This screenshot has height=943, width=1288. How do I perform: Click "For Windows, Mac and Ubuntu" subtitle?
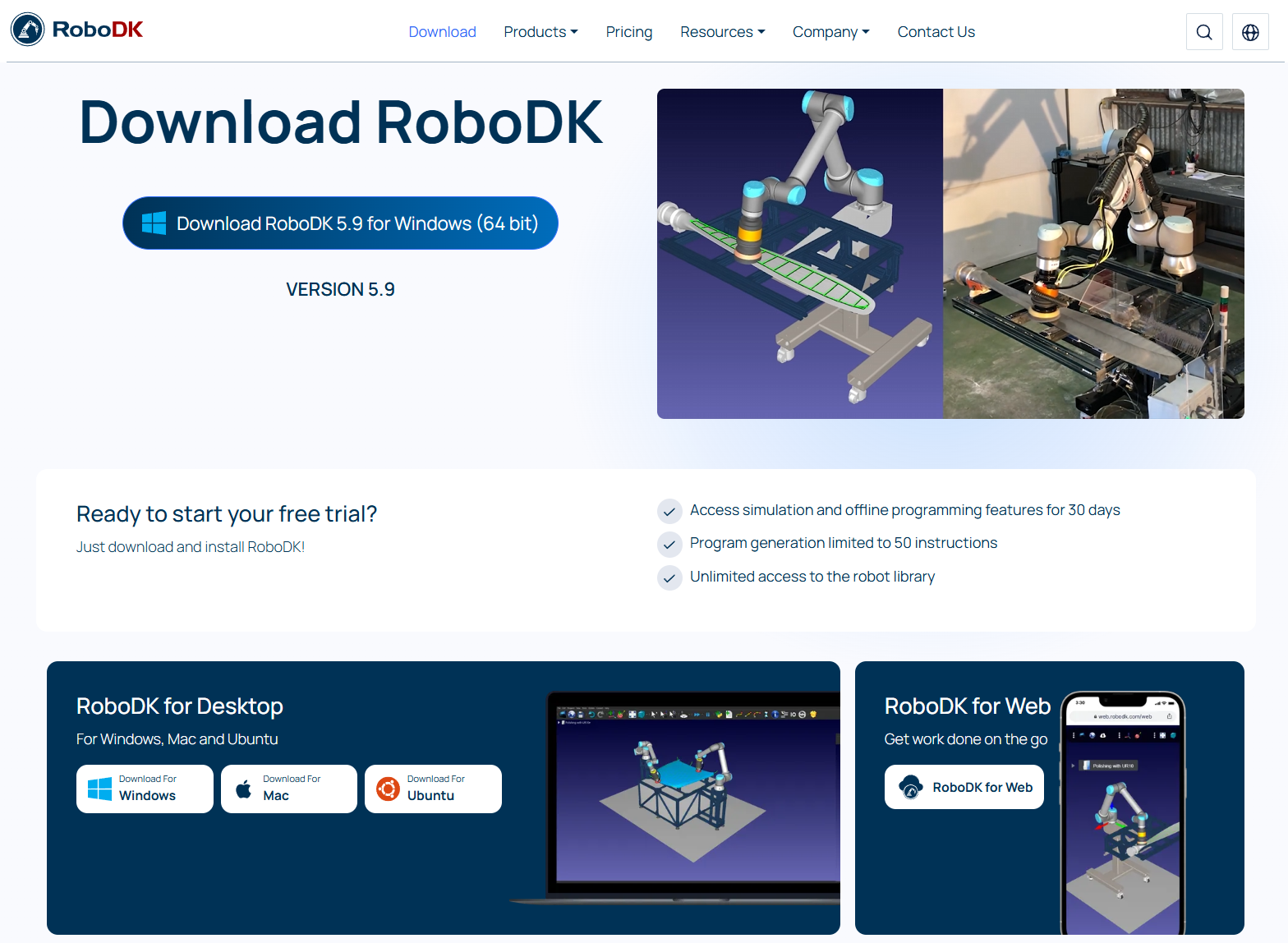tap(177, 739)
